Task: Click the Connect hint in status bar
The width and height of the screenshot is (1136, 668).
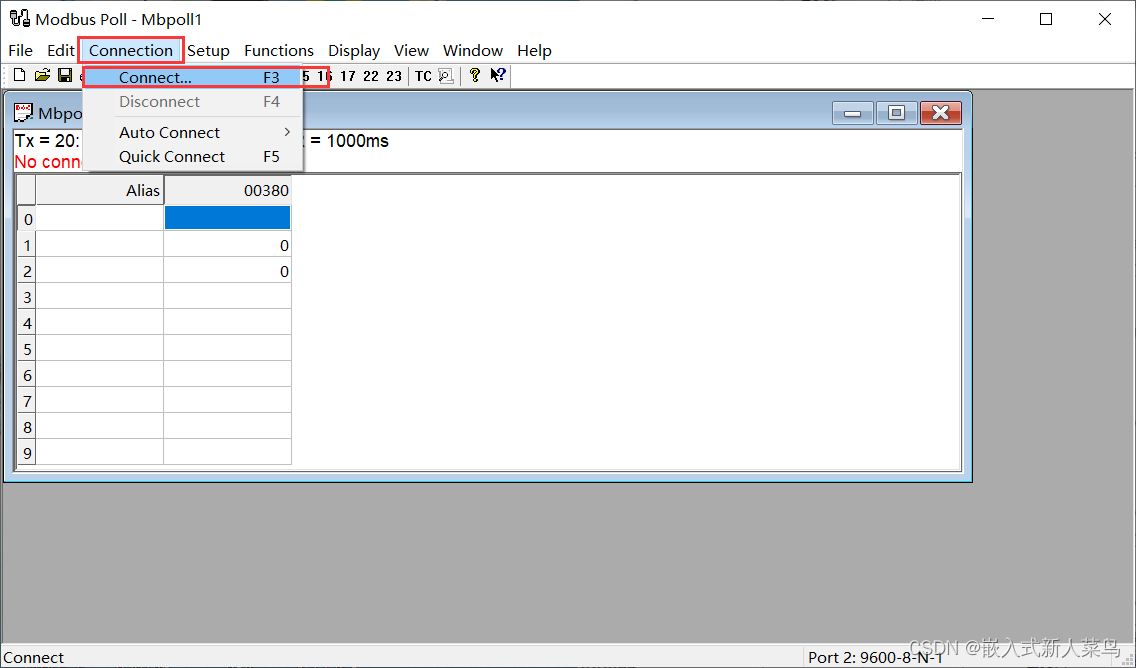Action: pos(33,658)
